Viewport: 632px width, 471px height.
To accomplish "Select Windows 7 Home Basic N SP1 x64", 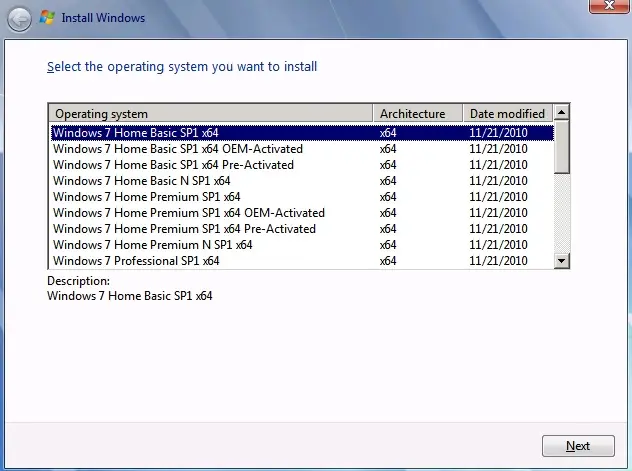I will tap(302, 181).
